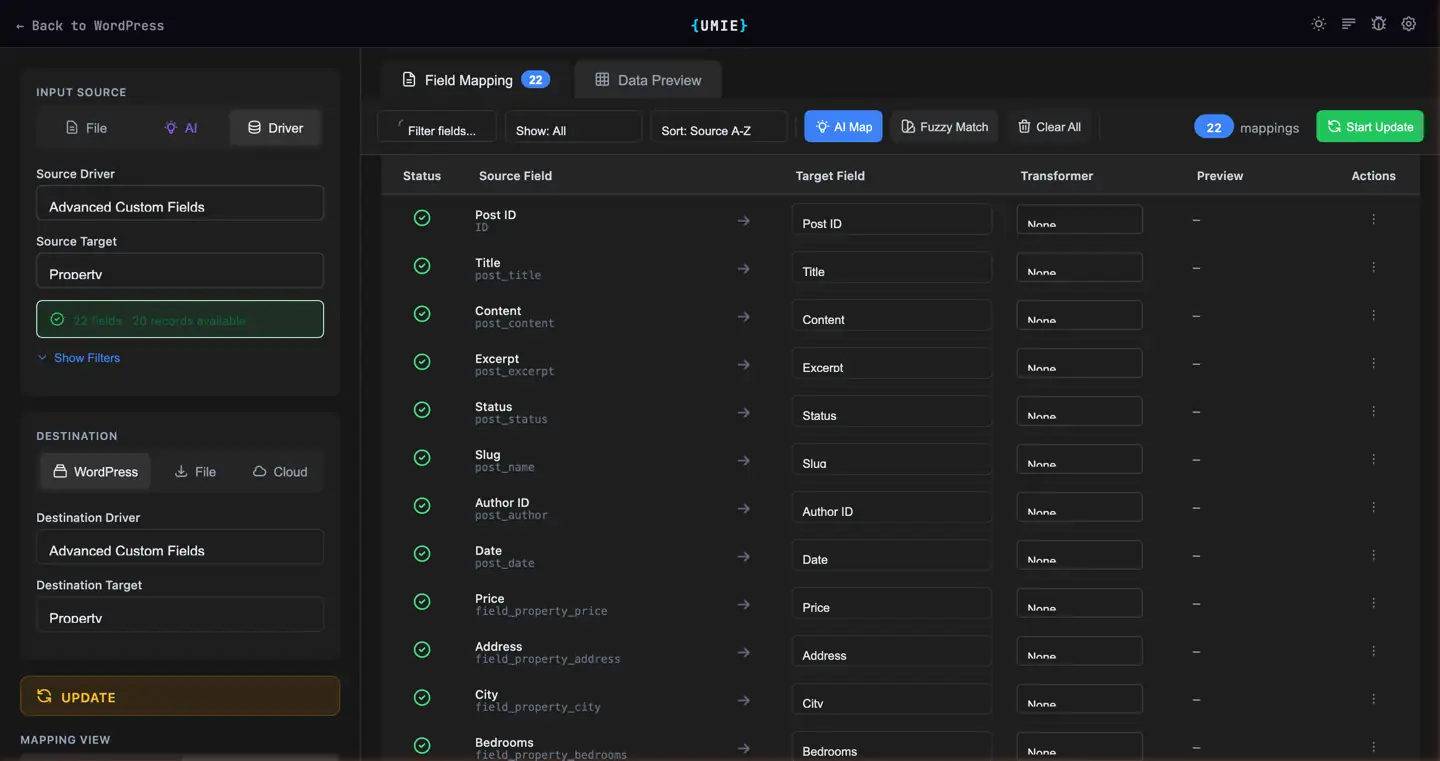
Task: Choose File as destination
Action: (195, 472)
